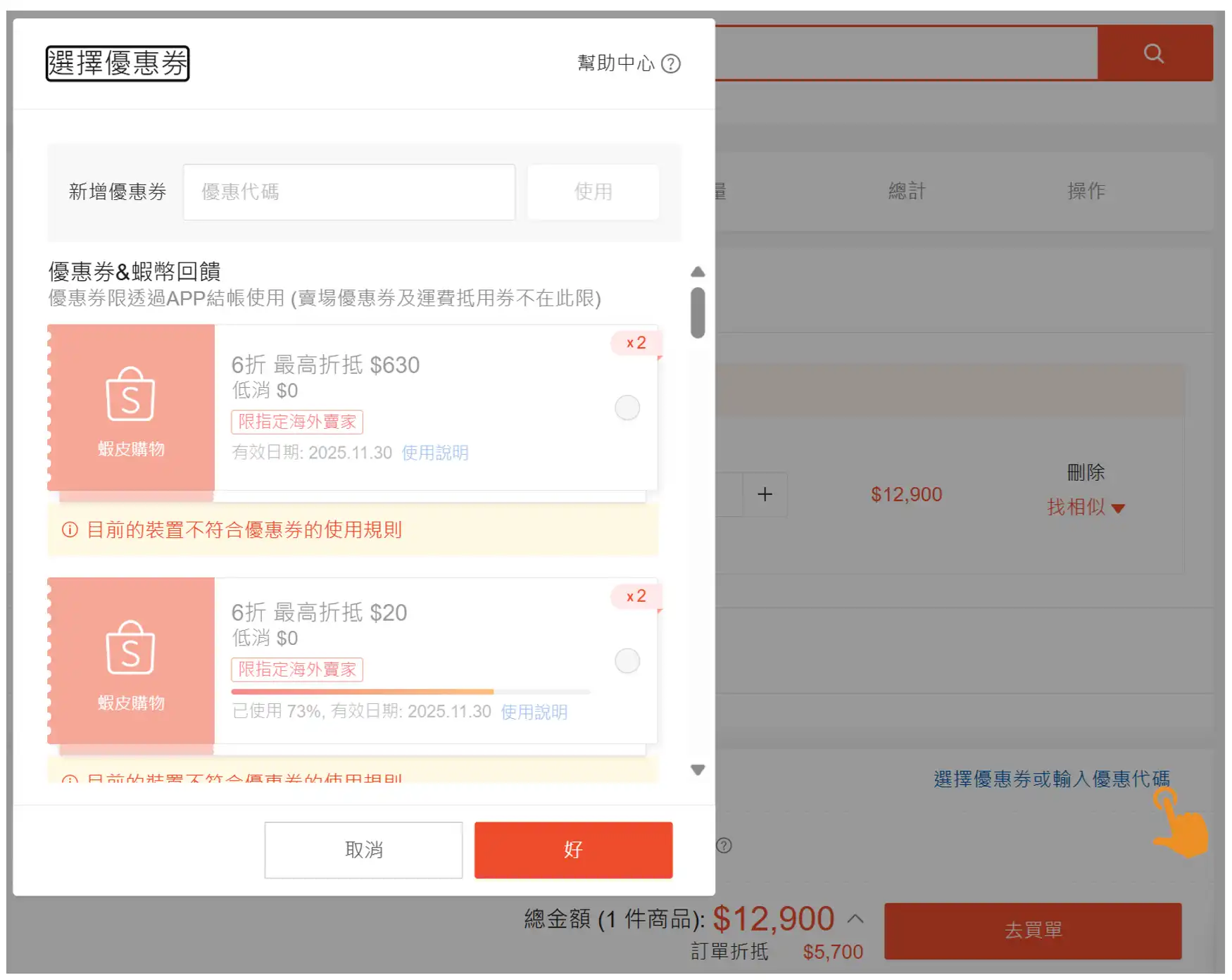Click the 目前的裝置不符合優惠券的使用規則 warning

tap(244, 529)
